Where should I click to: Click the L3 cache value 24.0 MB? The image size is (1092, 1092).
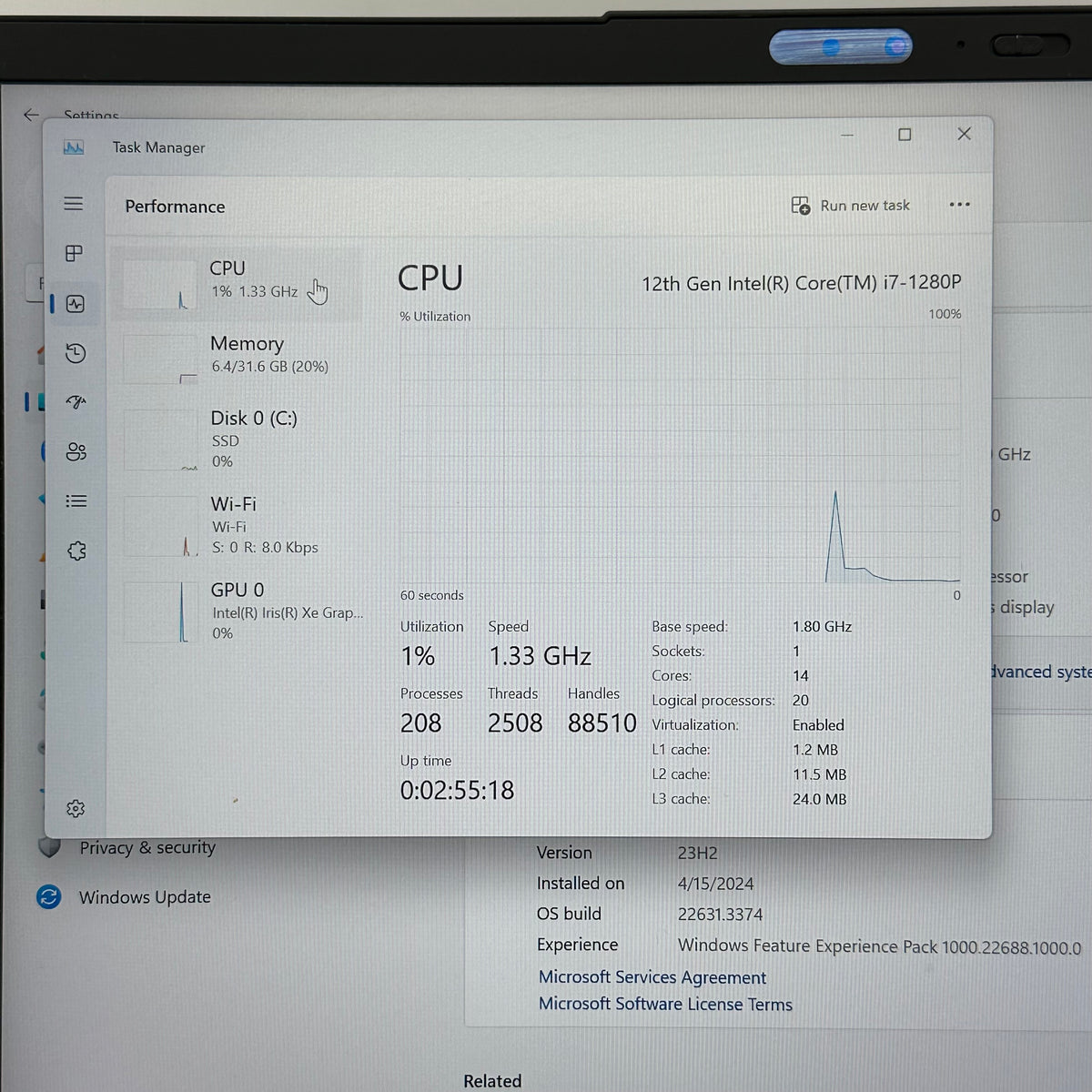(819, 799)
